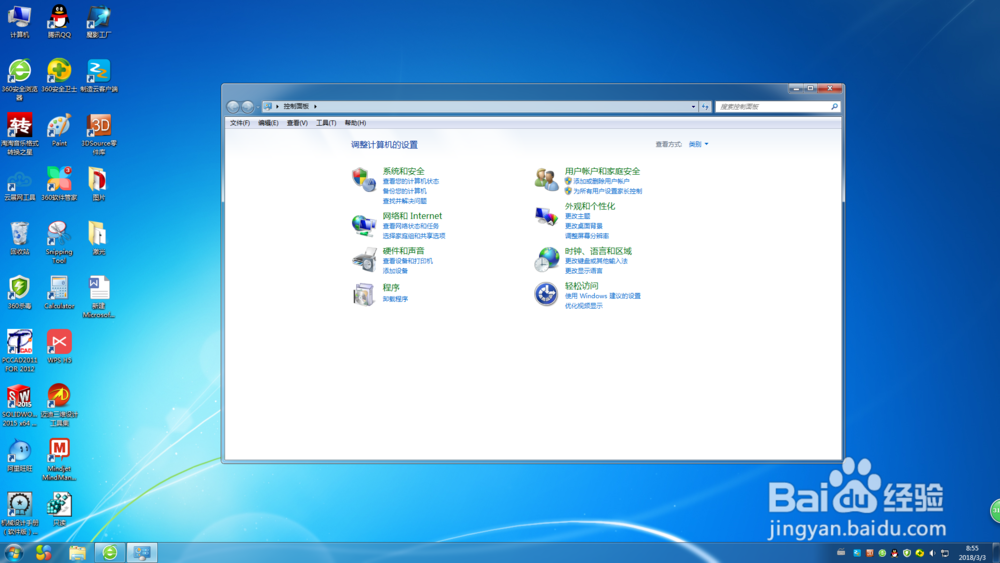Click the 备份您的计算机 link
Image resolution: width=1000 pixels, height=563 pixels.
[x=404, y=191]
